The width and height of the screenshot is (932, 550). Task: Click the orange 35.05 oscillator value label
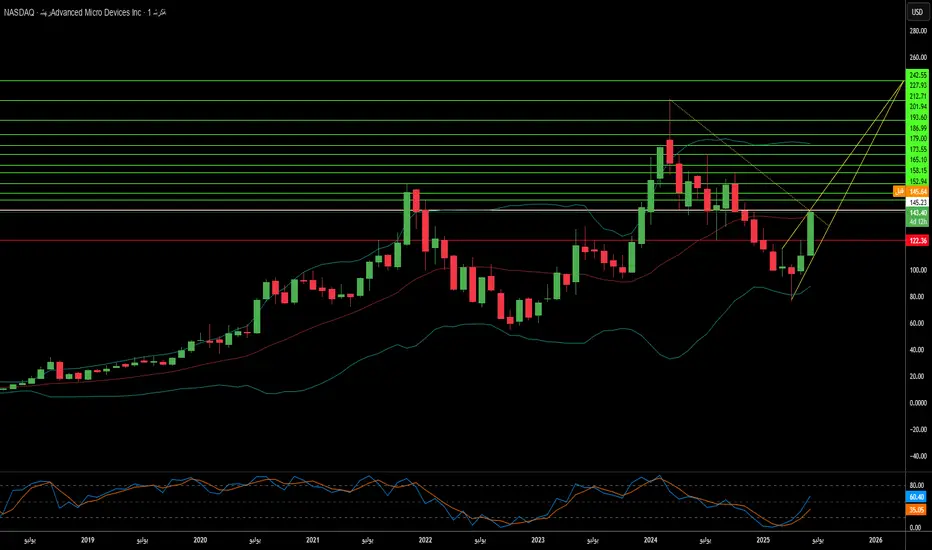pos(917,510)
